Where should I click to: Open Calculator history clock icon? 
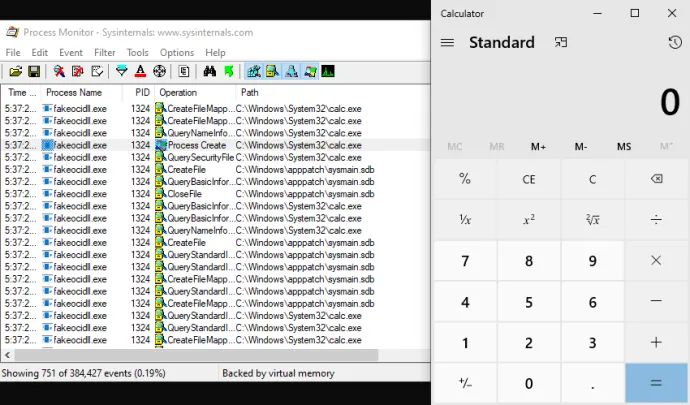pos(675,43)
